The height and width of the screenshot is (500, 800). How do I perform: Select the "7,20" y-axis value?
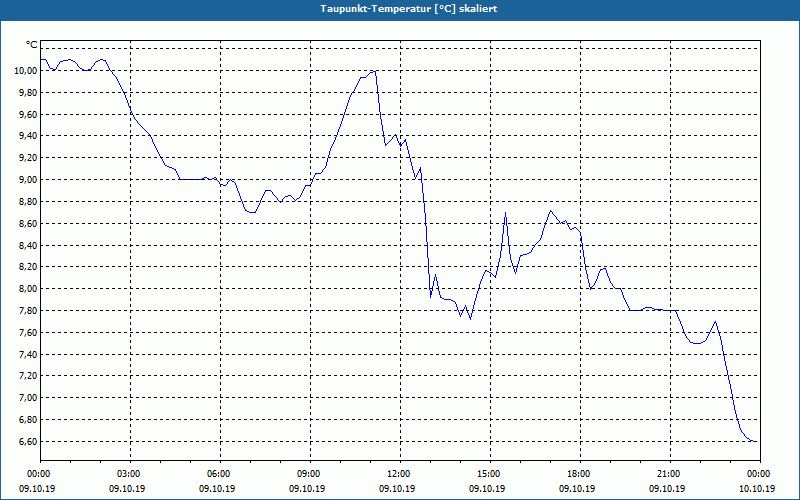(28, 376)
